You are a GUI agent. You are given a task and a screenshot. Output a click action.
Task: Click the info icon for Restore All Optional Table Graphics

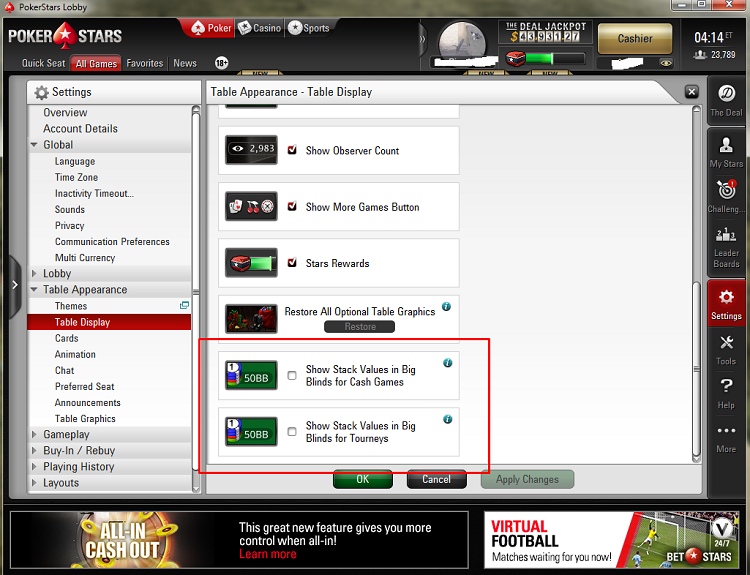click(446, 307)
